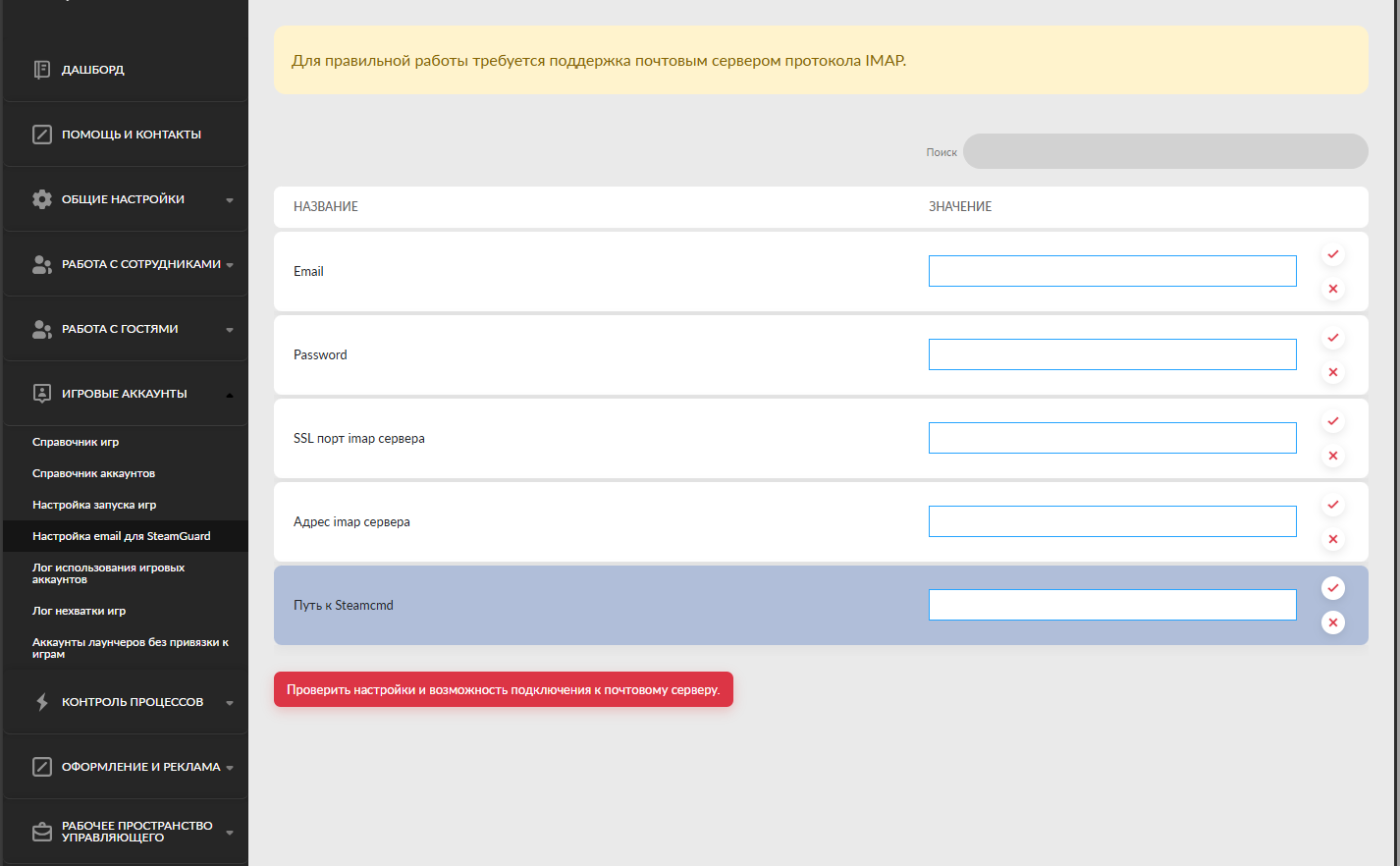Click the gear icon for ОБЩИЕ НАСТРОЙКИ

42,199
